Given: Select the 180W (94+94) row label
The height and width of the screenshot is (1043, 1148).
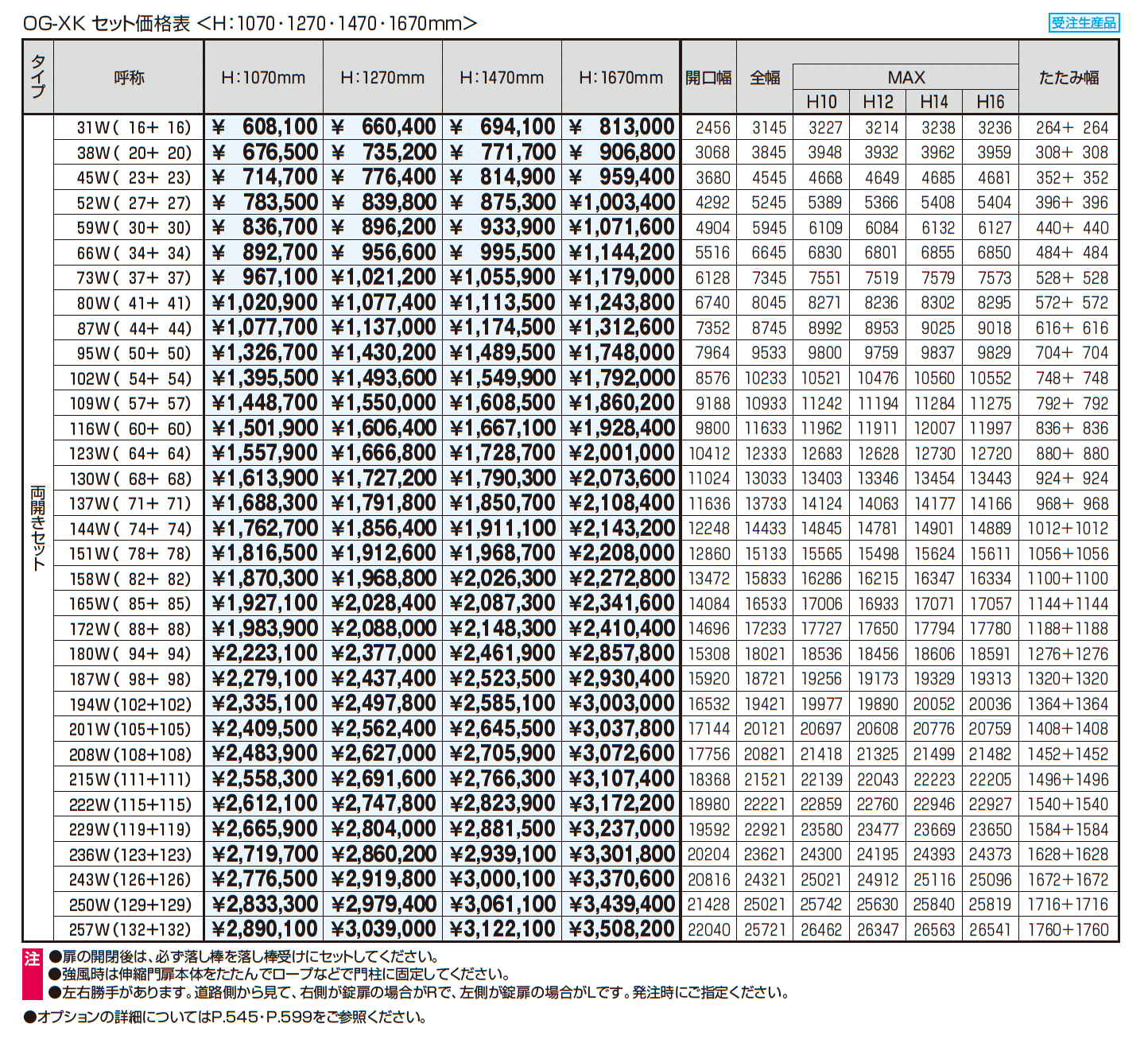Looking at the screenshot, I should click(x=130, y=653).
